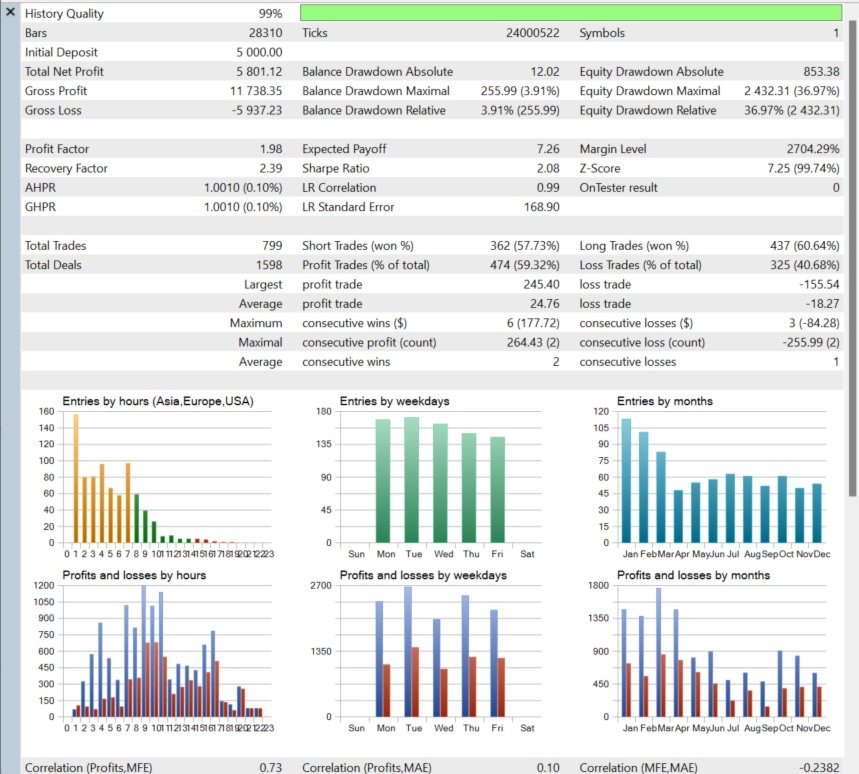Screen dimensions: 859x774
Task: Close the strategy tester report panel
Action: tap(10, 12)
